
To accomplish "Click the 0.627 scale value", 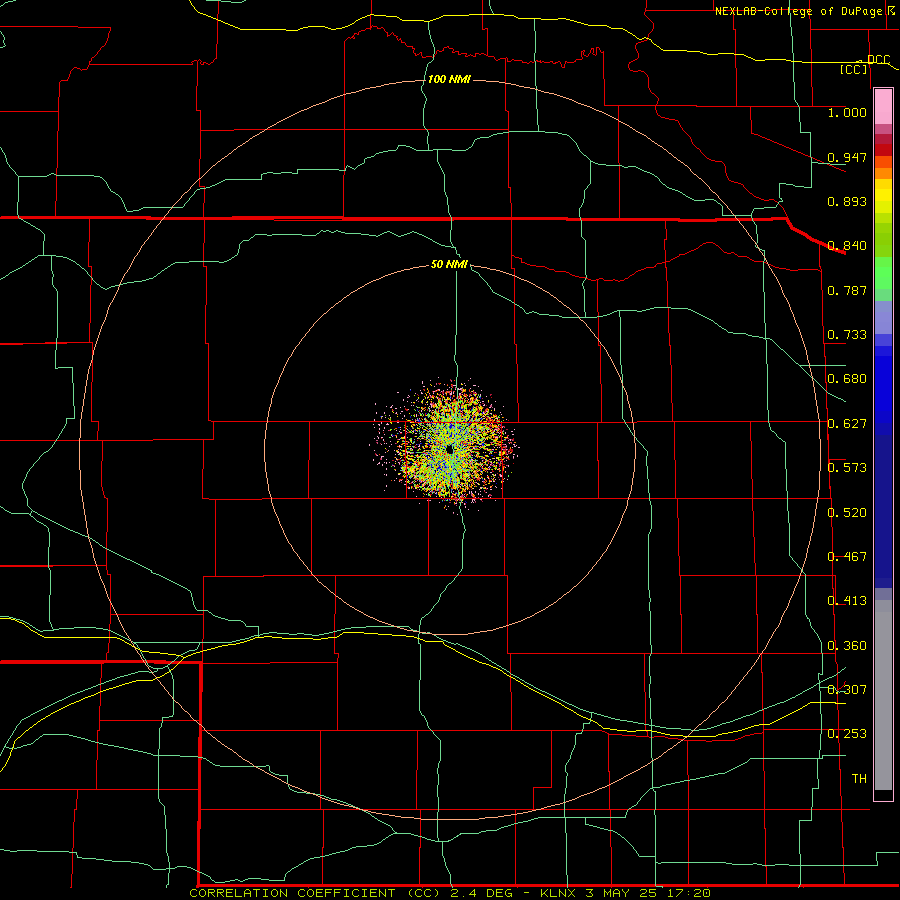I will pyautogui.click(x=847, y=424).
